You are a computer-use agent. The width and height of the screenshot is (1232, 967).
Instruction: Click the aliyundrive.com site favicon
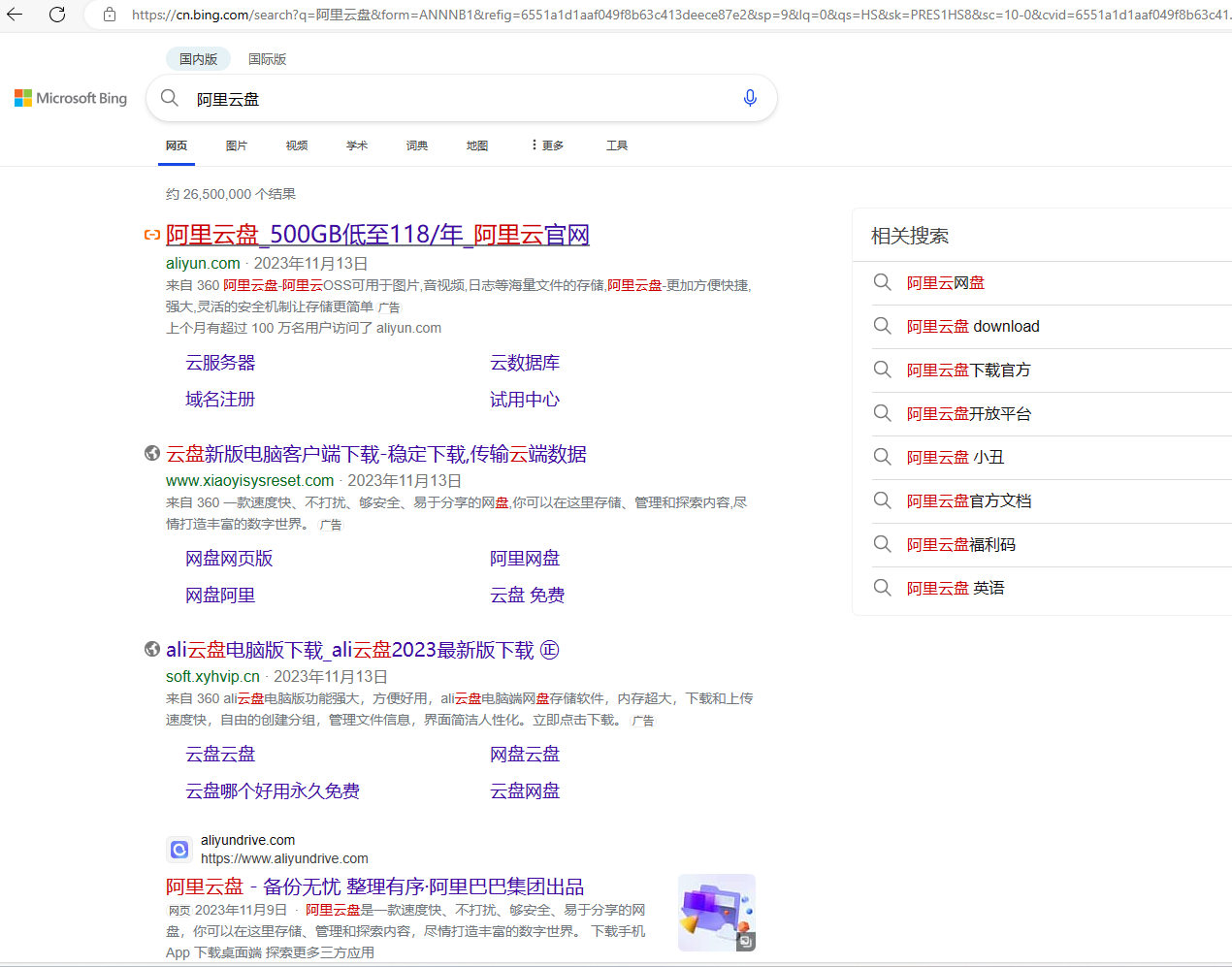[179, 850]
